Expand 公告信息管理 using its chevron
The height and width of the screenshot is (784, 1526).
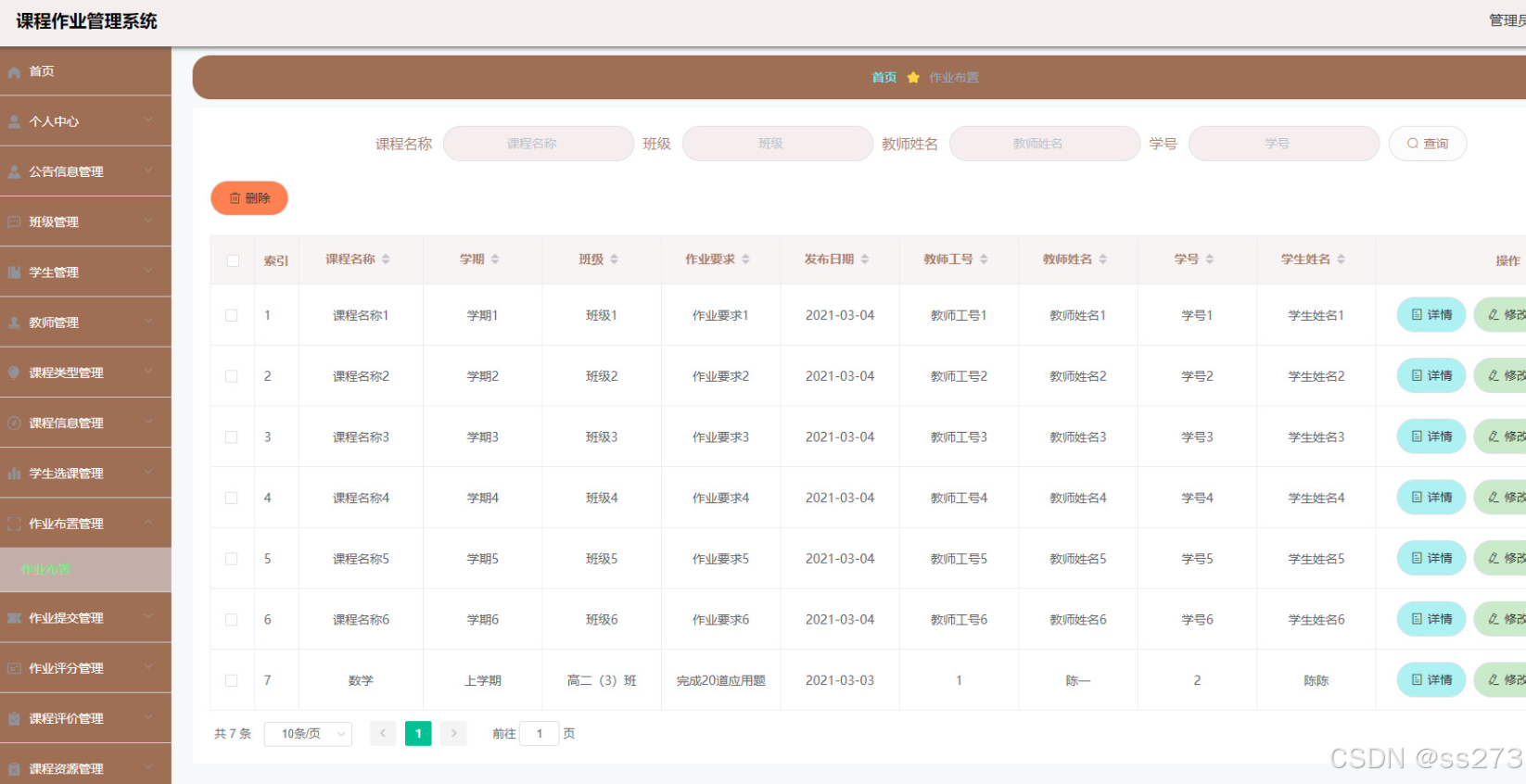[148, 171]
